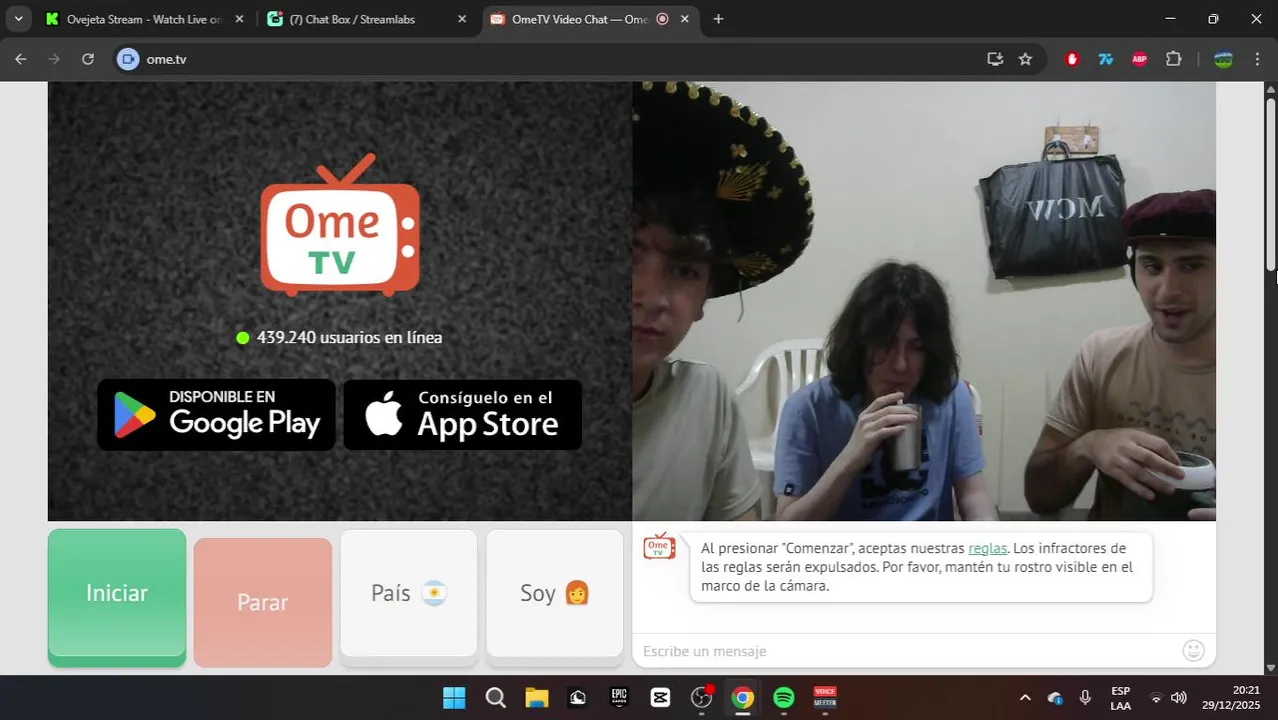The height and width of the screenshot is (720, 1278).
Task: Reload the ome.tv page
Action: pos(88,59)
